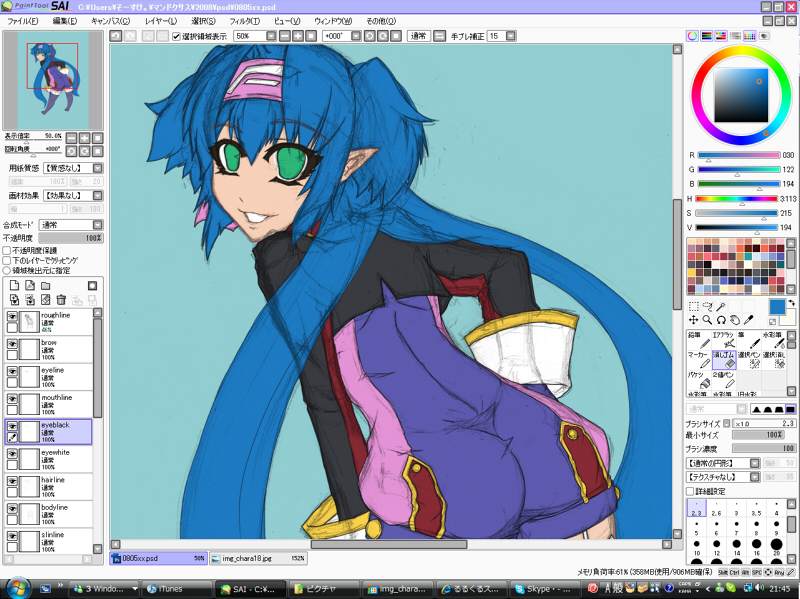Open the 編集(E) menu
The height and width of the screenshot is (599, 800).
point(65,21)
